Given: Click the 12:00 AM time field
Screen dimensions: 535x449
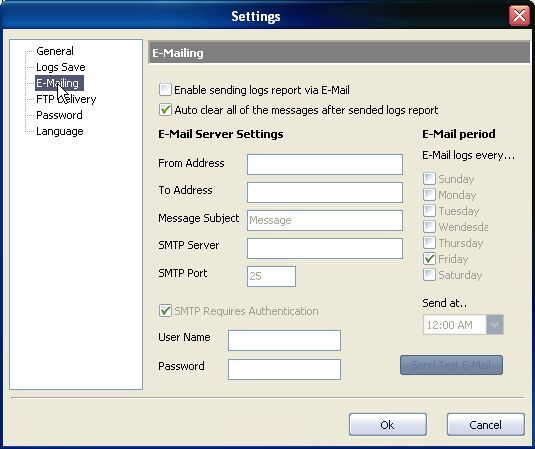Looking at the screenshot, I should (454, 324).
